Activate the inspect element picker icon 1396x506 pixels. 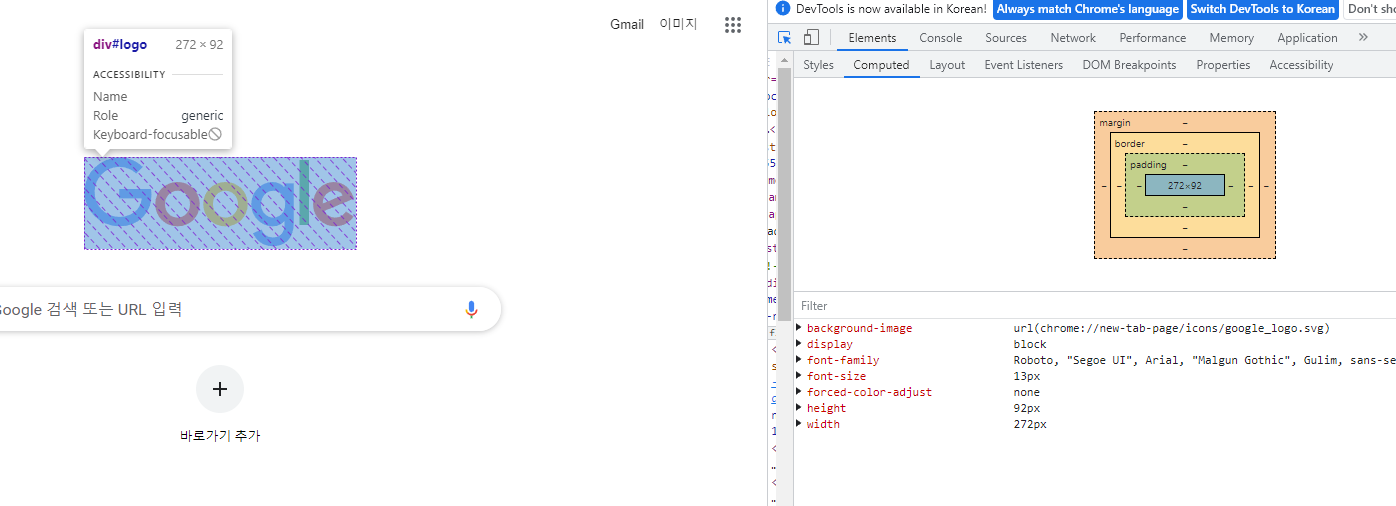click(785, 38)
